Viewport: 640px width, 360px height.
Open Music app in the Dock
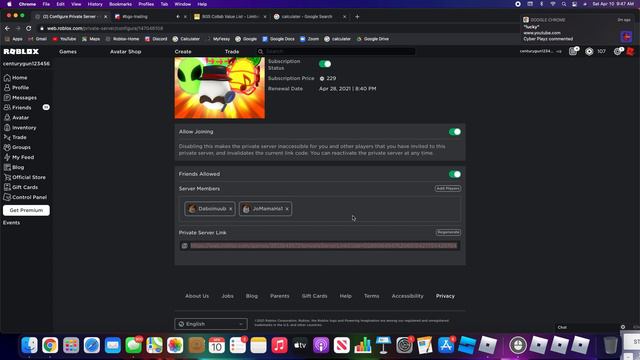279,345
